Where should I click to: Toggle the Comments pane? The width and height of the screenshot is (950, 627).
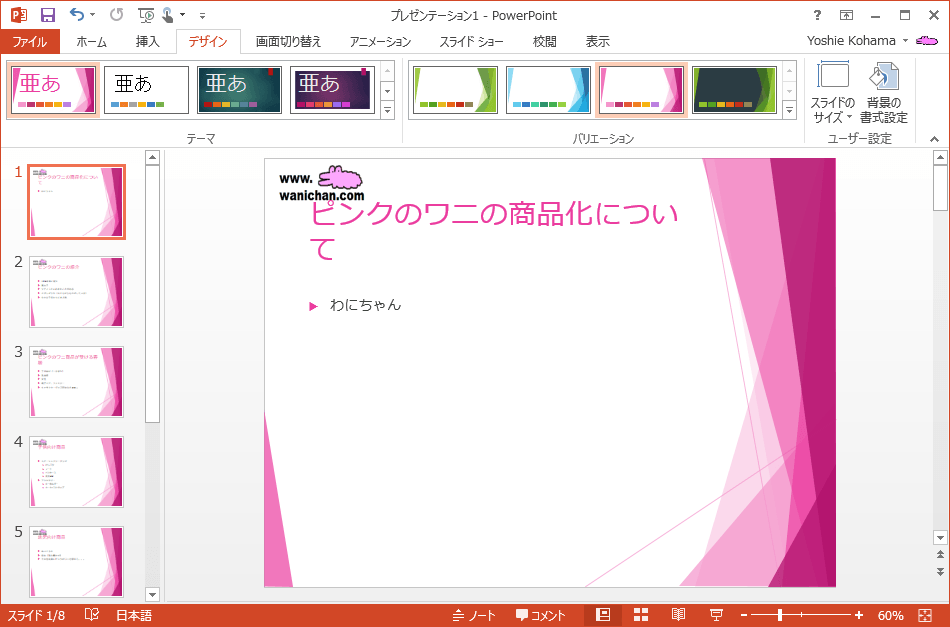point(540,615)
